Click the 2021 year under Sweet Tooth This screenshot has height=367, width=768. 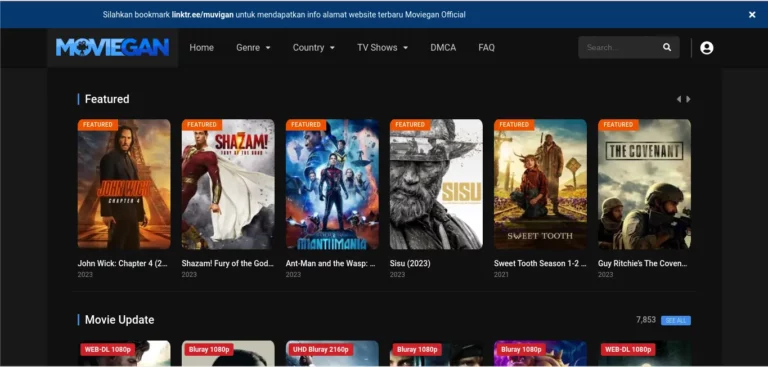501,274
